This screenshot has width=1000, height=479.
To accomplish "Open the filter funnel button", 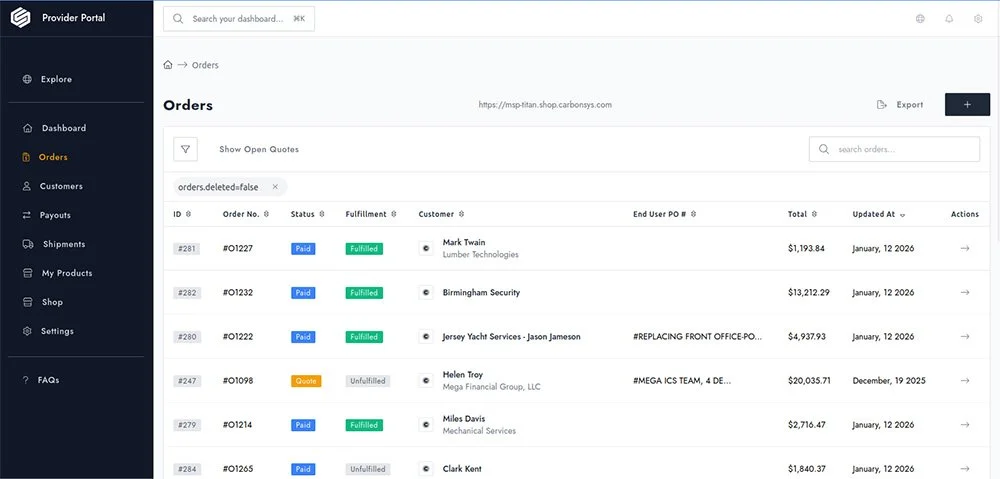I will tap(186, 149).
